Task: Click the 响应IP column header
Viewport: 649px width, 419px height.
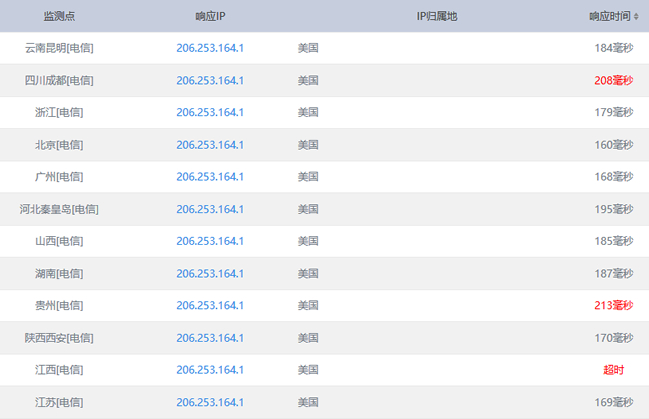Action: 210,17
